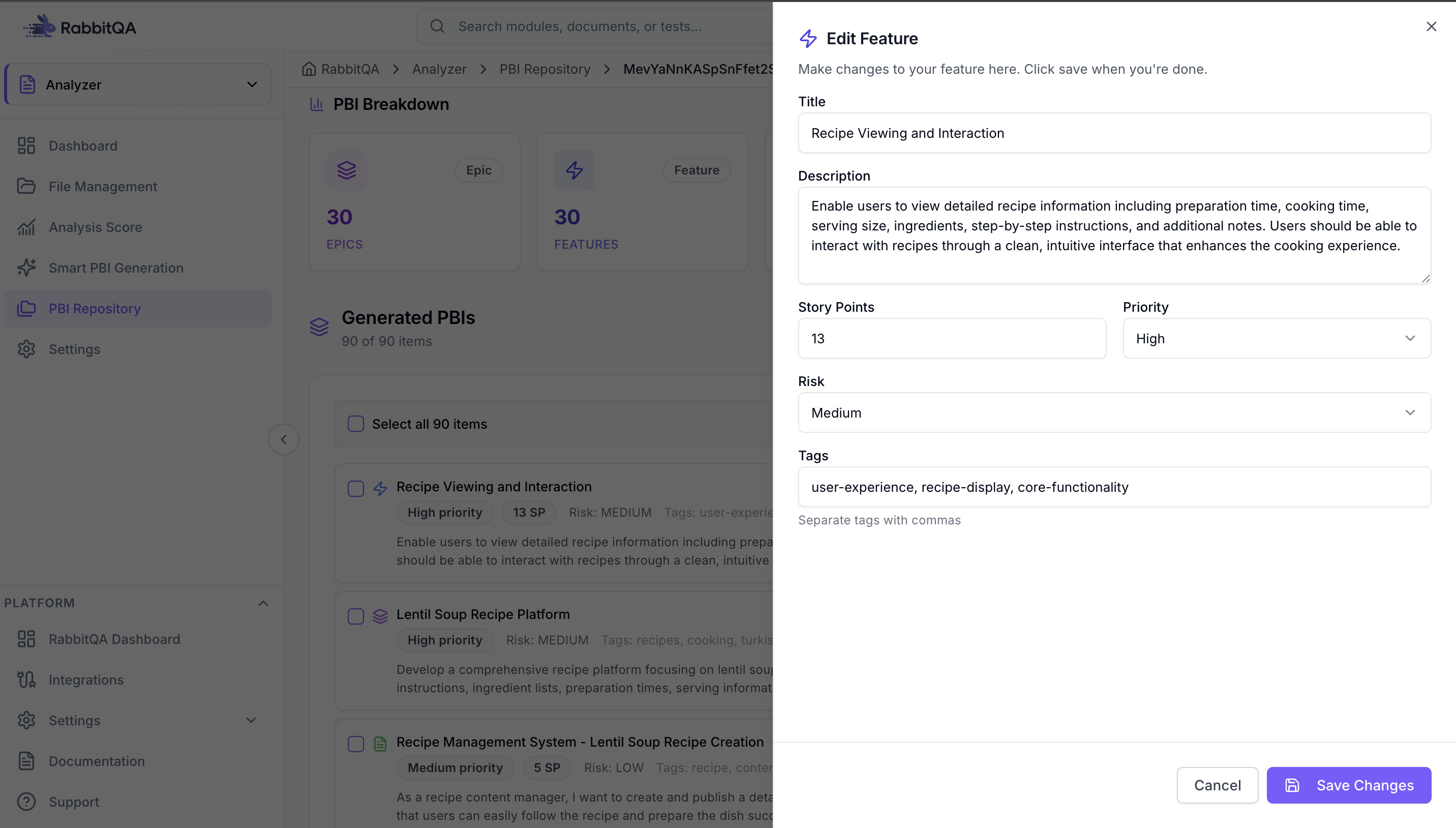Viewport: 1456px width, 828px height.
Task: Click the Feature lightning icon in breakdown card
Action: (x=574, y=170)
